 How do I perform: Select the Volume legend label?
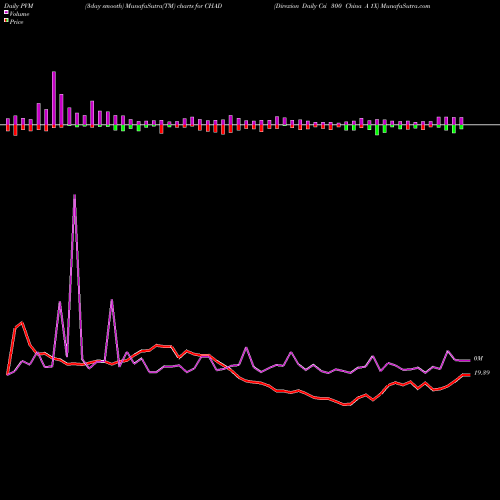19,14
